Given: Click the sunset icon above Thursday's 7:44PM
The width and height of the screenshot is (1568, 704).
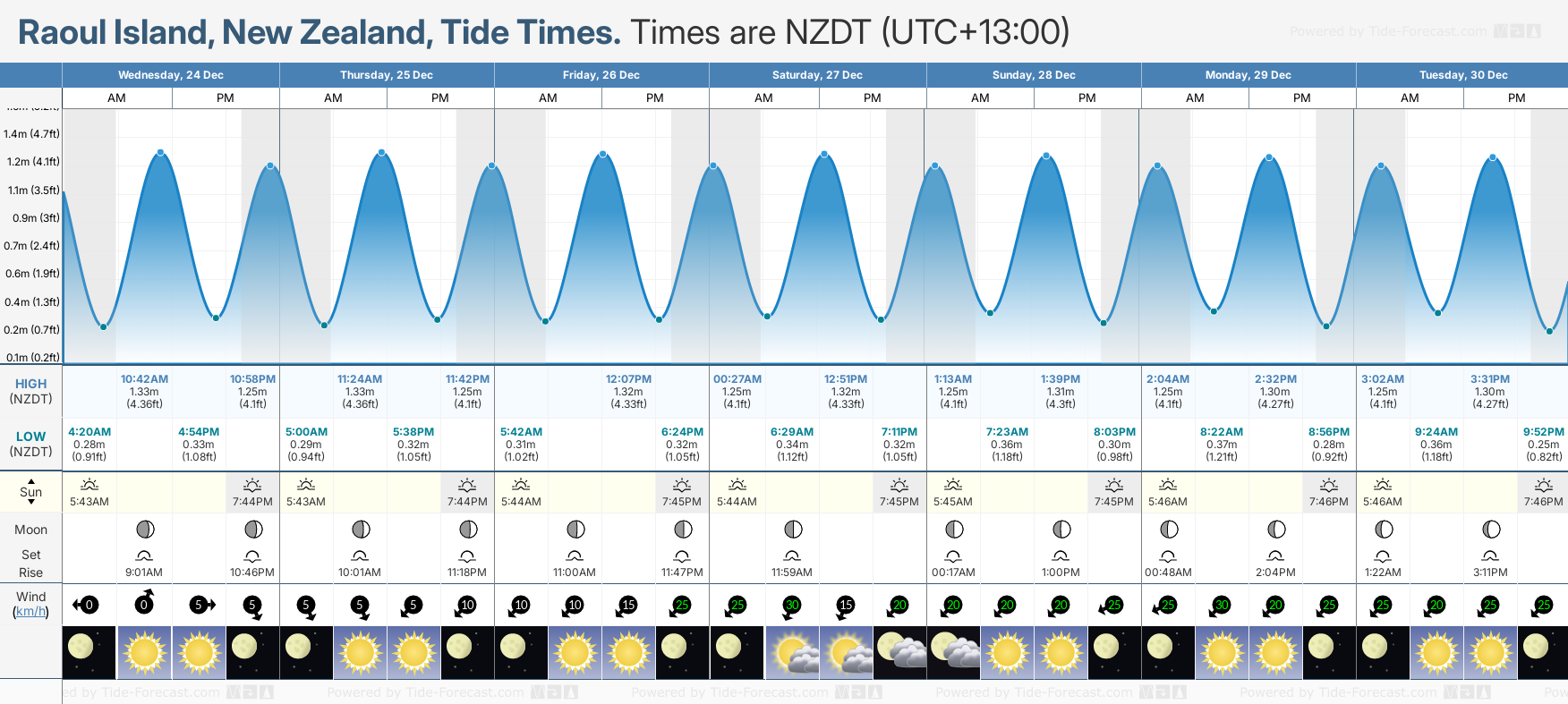Looking at the screenshot, I should 467,485.
